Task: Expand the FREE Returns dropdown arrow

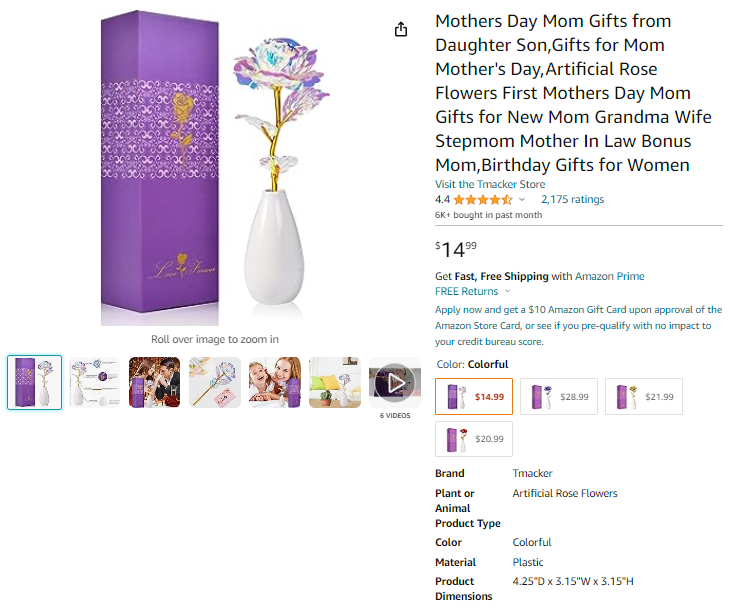Action: pyautogui.click(x=507, y=291)
